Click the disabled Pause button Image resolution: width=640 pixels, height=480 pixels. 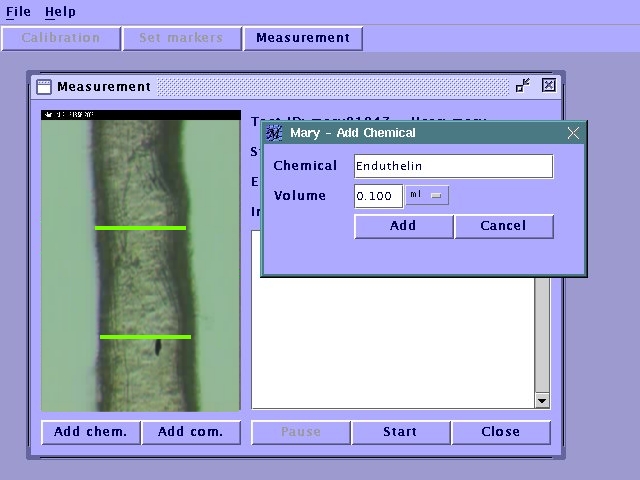point(301,432)
